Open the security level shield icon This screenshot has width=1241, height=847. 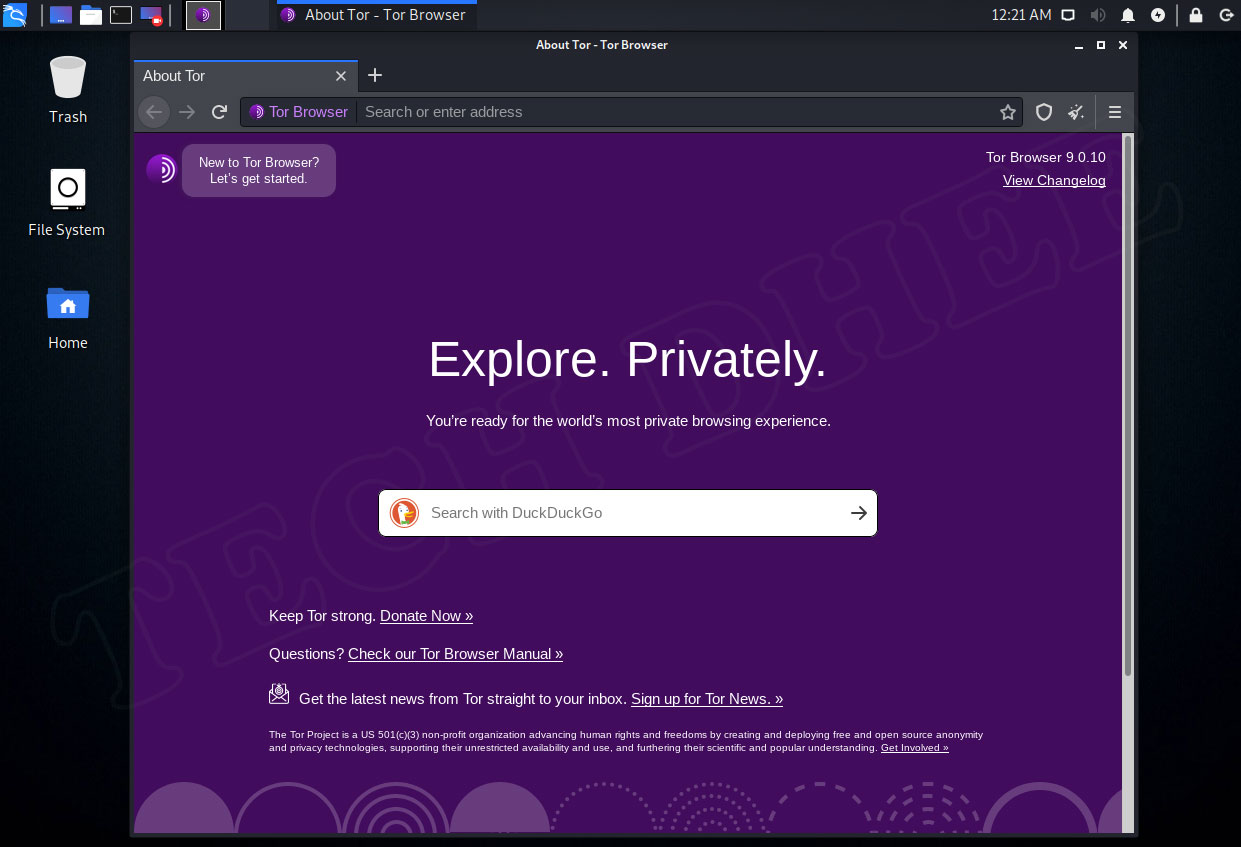click(x=1044, y=112)
